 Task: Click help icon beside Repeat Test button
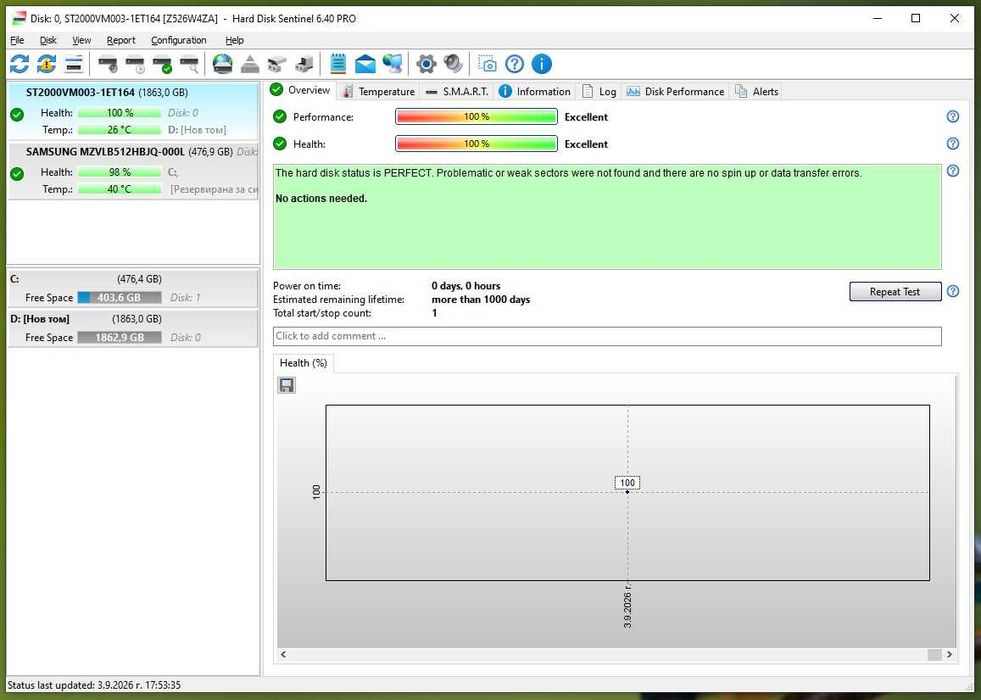[x=953, y=291]
